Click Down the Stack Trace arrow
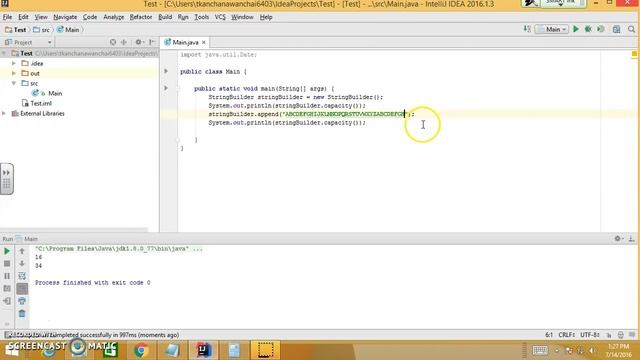The height and width of the screenshot is (360, 640). 22,264
